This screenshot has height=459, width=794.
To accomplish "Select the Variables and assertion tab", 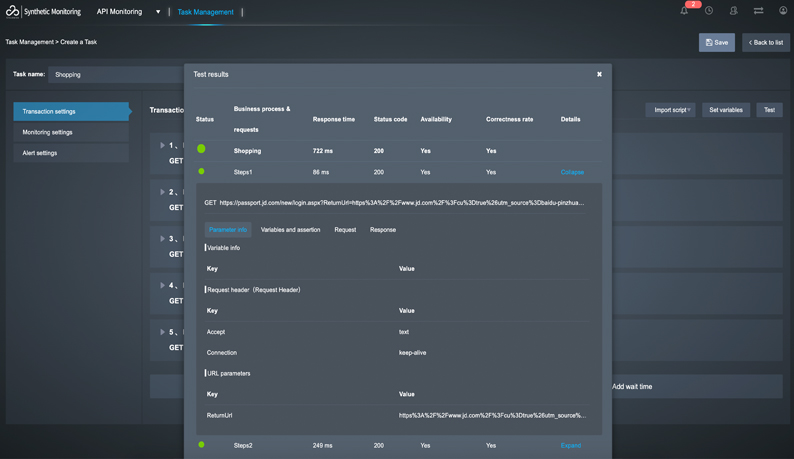I will [x=290, y=230].
